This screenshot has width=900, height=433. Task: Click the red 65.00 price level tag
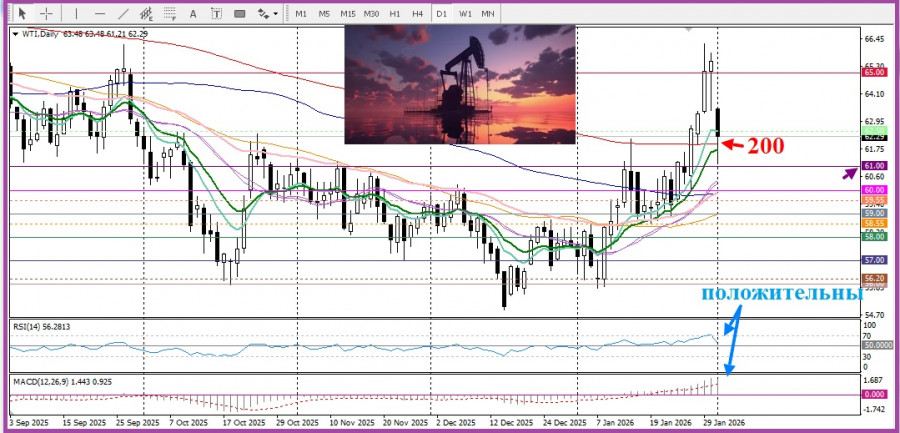(x=873, y=72)
